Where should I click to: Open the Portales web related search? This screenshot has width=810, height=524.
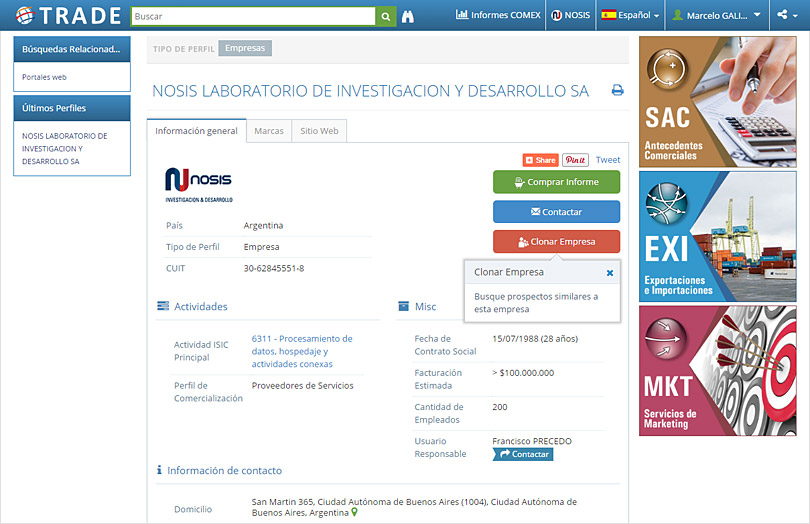[44, 77]
